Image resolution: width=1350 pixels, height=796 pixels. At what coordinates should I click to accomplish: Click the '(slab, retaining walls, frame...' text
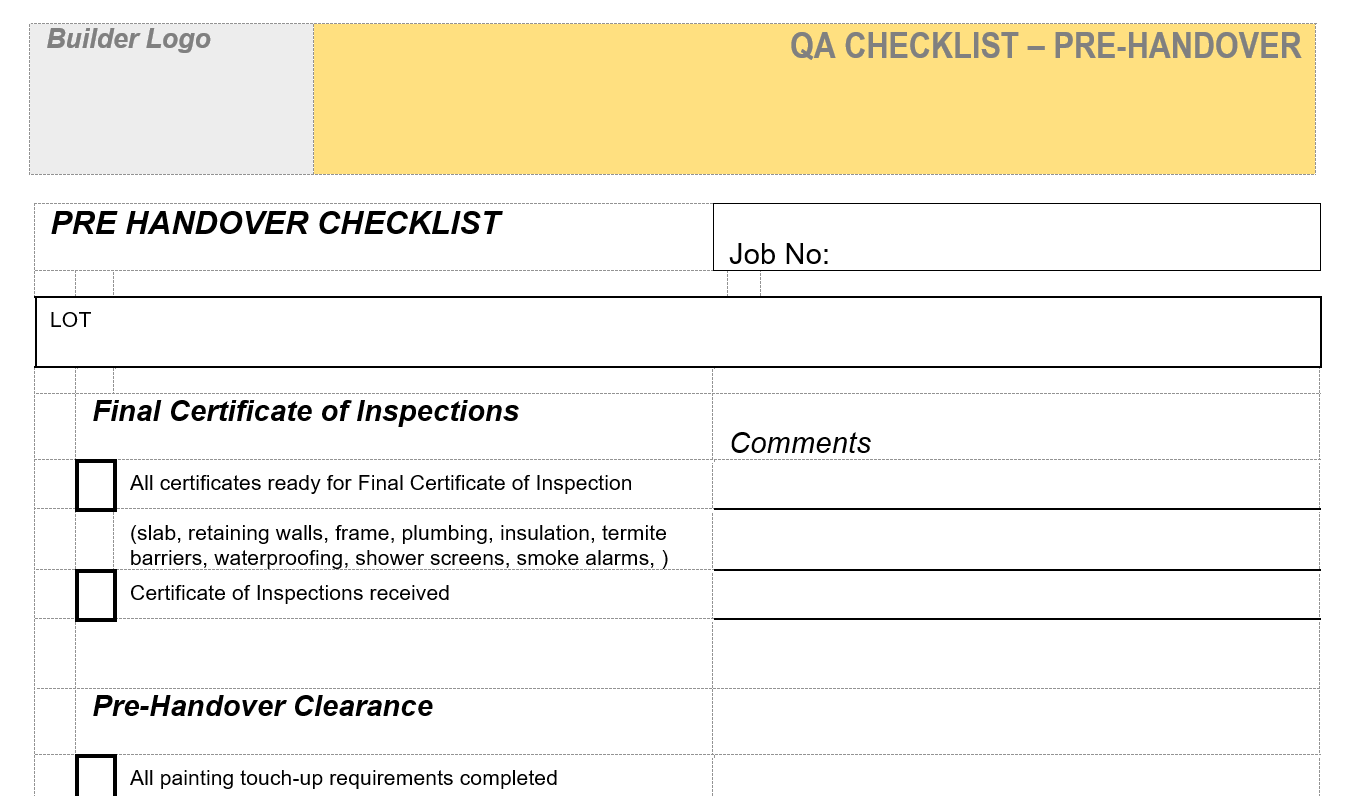(399, 545)
